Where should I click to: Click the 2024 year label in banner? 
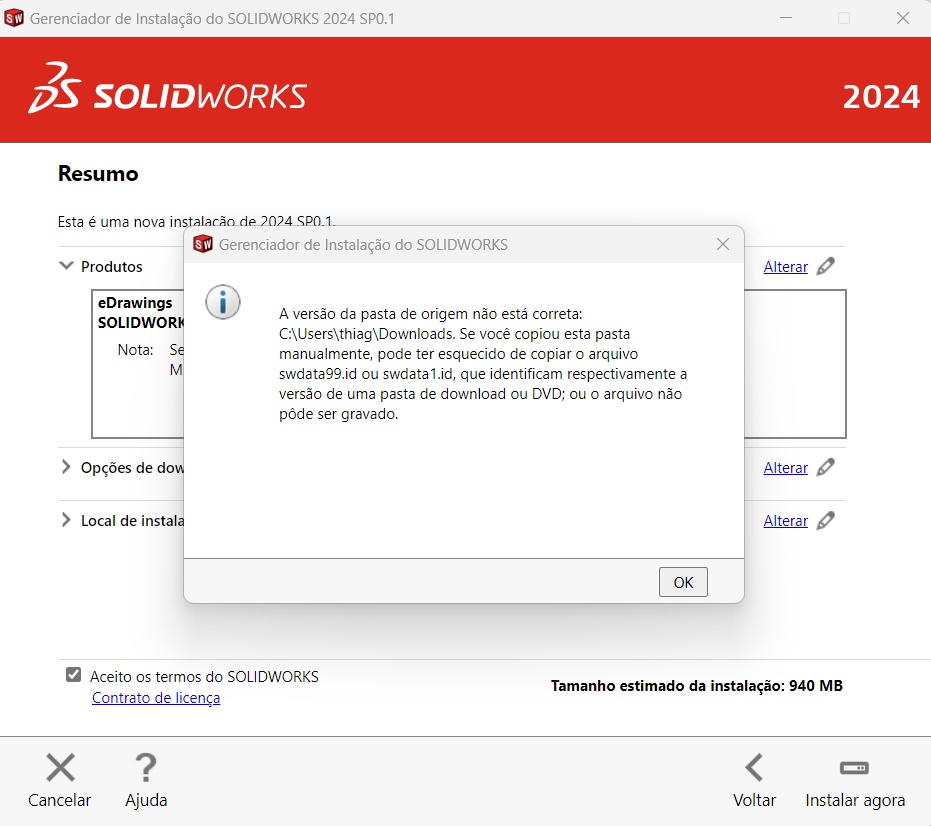881,97
